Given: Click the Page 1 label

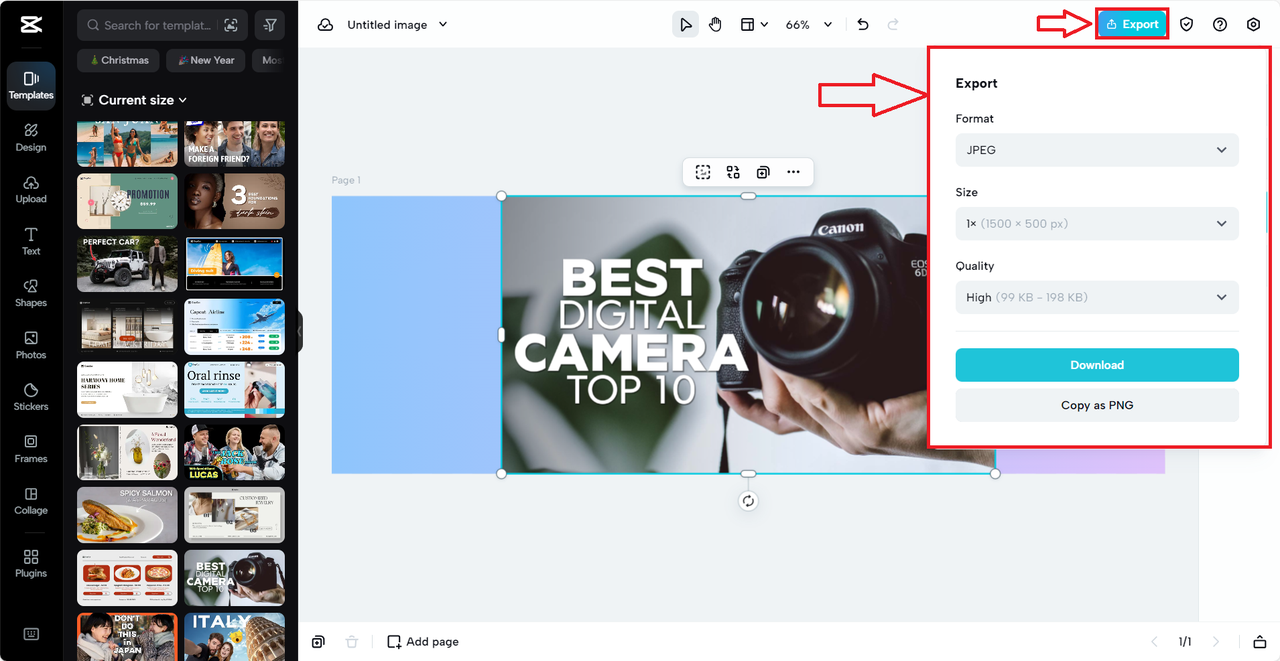Looking at the screenshot, I should tap(346, 180).
